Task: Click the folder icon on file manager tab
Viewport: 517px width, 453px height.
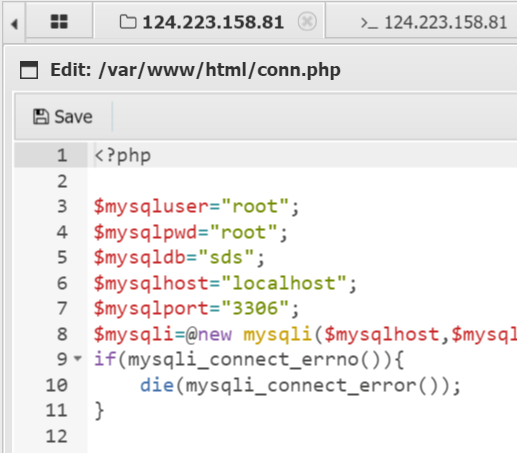Action: 128,22
